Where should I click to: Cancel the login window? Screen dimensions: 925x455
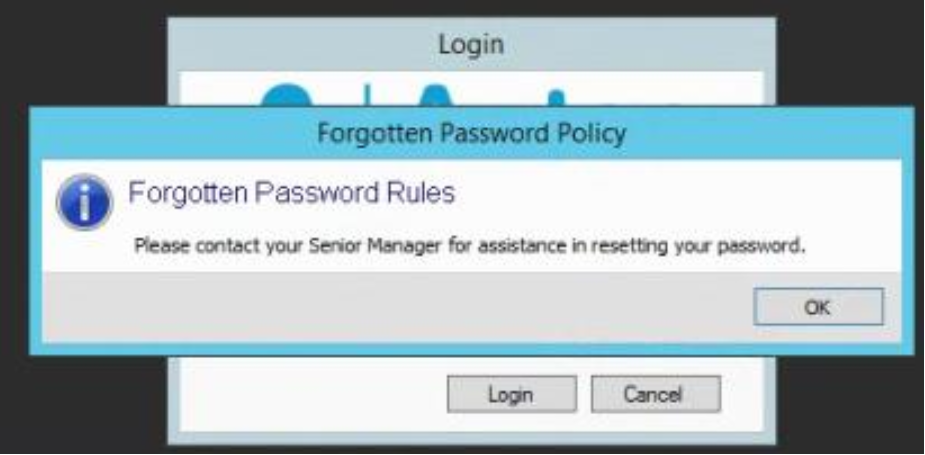(655, 394)
